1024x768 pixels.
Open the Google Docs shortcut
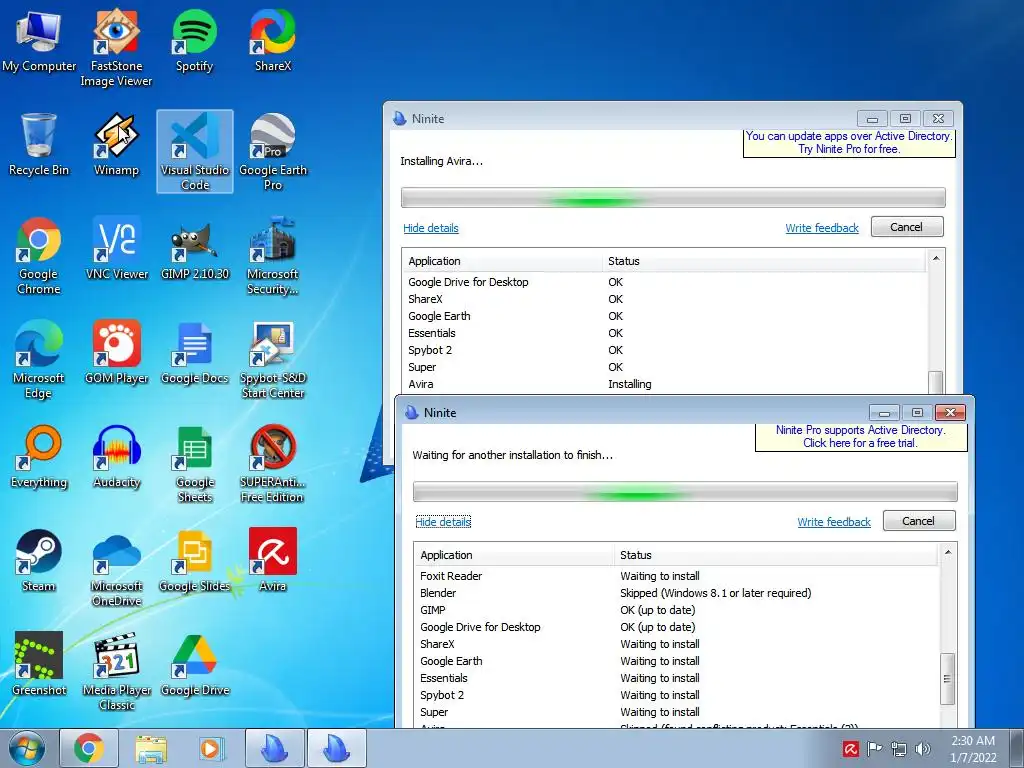pyautogui.click(x=195, y=353)
